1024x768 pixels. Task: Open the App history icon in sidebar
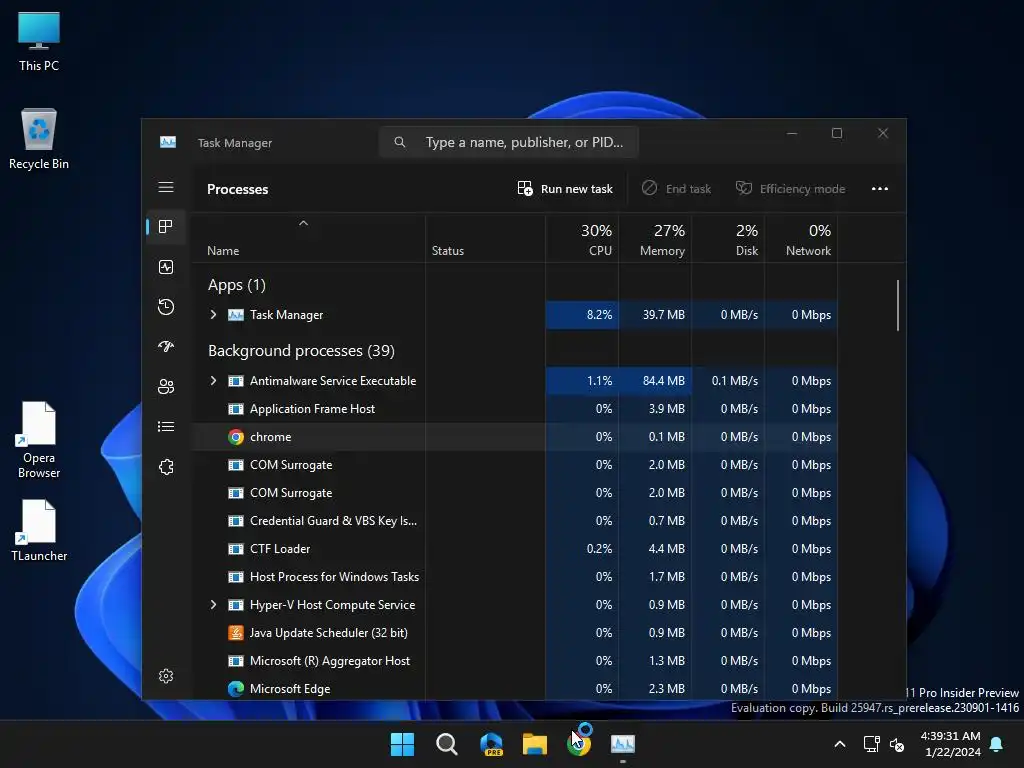click(166, 307)
